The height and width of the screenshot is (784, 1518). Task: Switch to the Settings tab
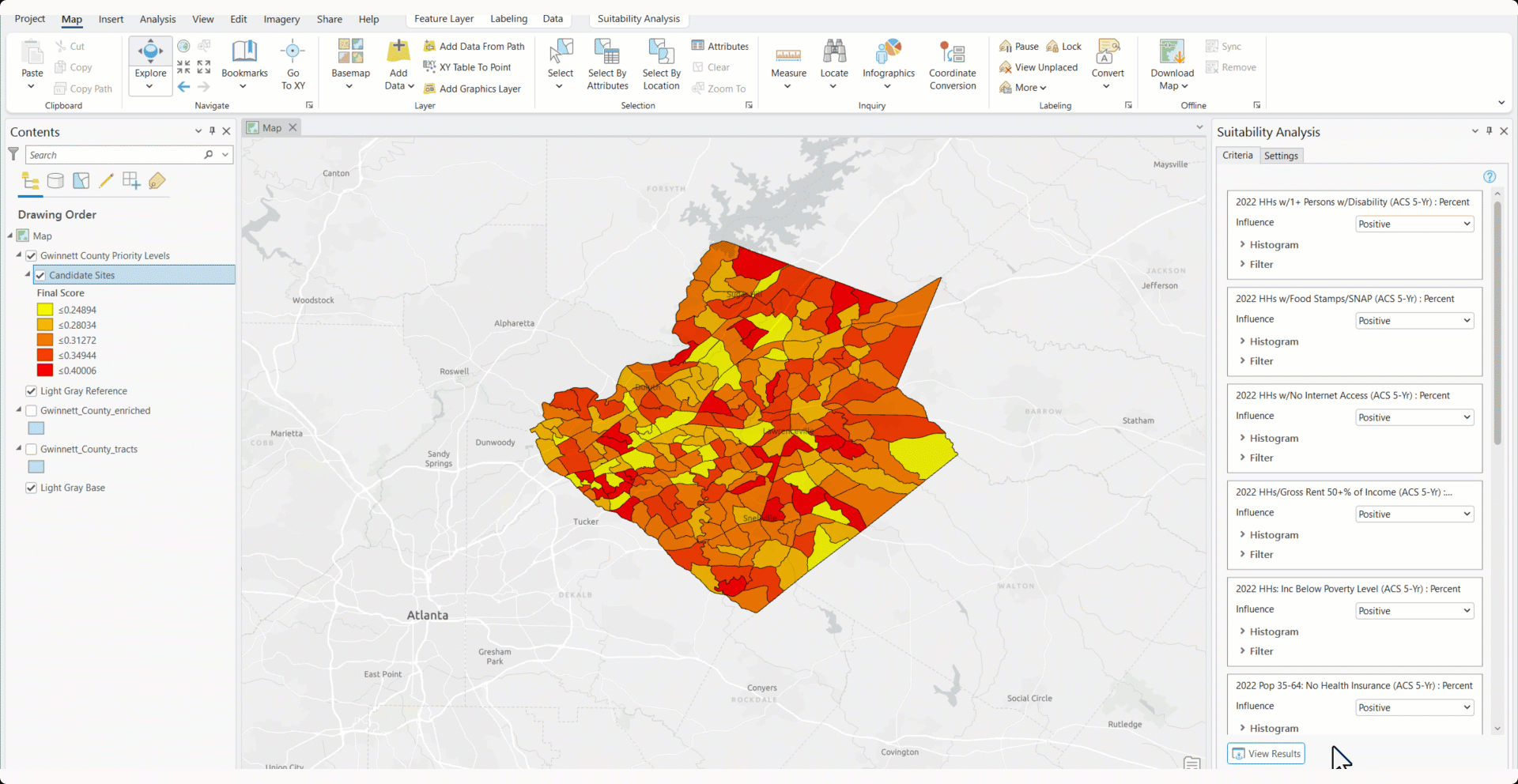[x=1281, y=155]
